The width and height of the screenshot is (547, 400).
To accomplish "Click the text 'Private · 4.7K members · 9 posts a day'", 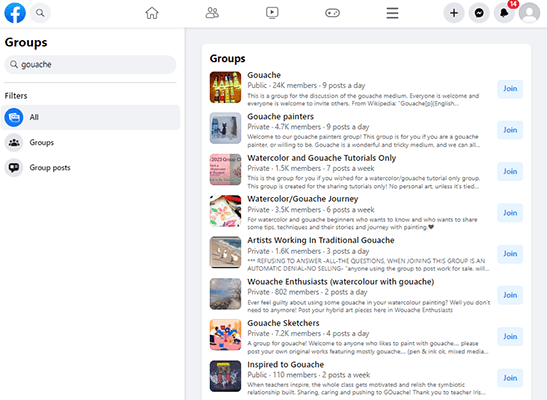I will pos(308,127).
